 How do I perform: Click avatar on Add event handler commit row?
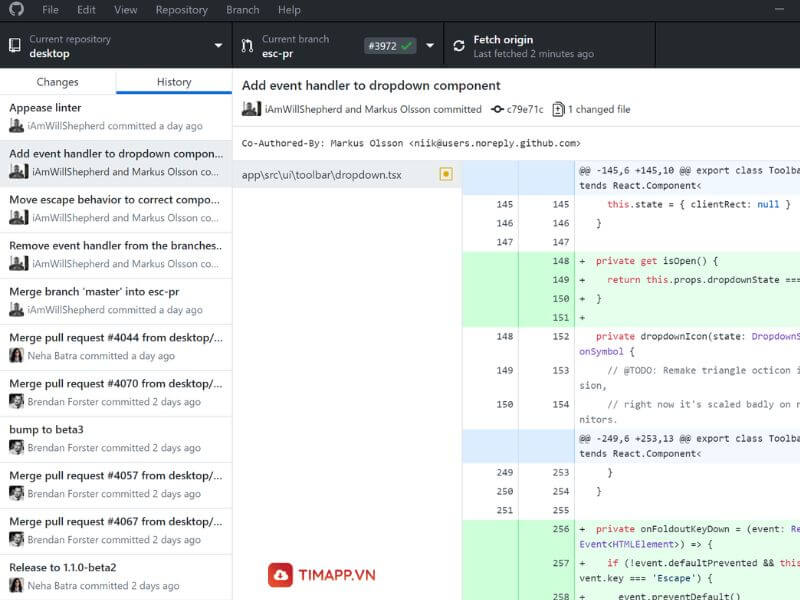tap(19, 171)
